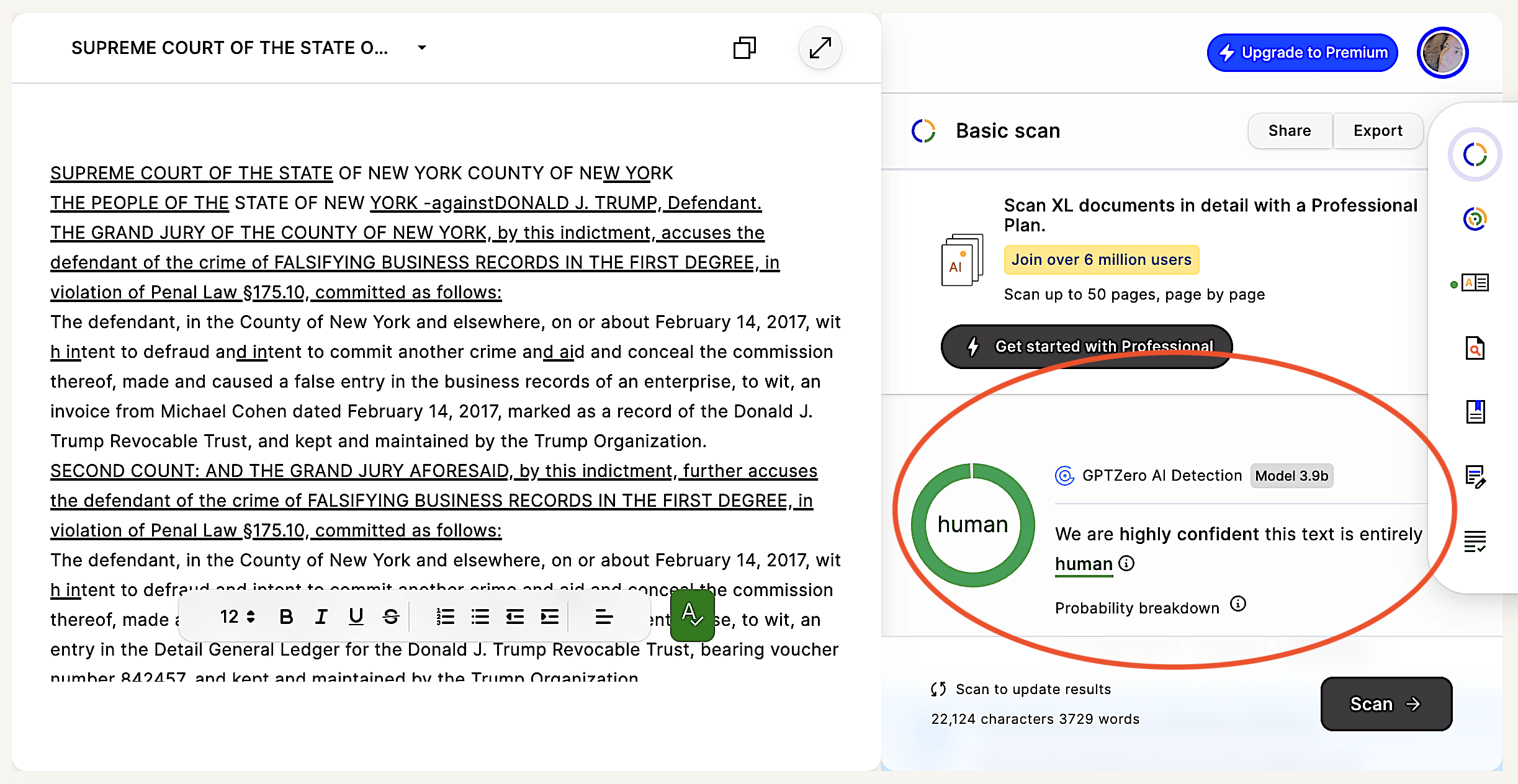
Task: Open the plagiarism search document icon in sidebar
Action: [x=1475, y=349]
